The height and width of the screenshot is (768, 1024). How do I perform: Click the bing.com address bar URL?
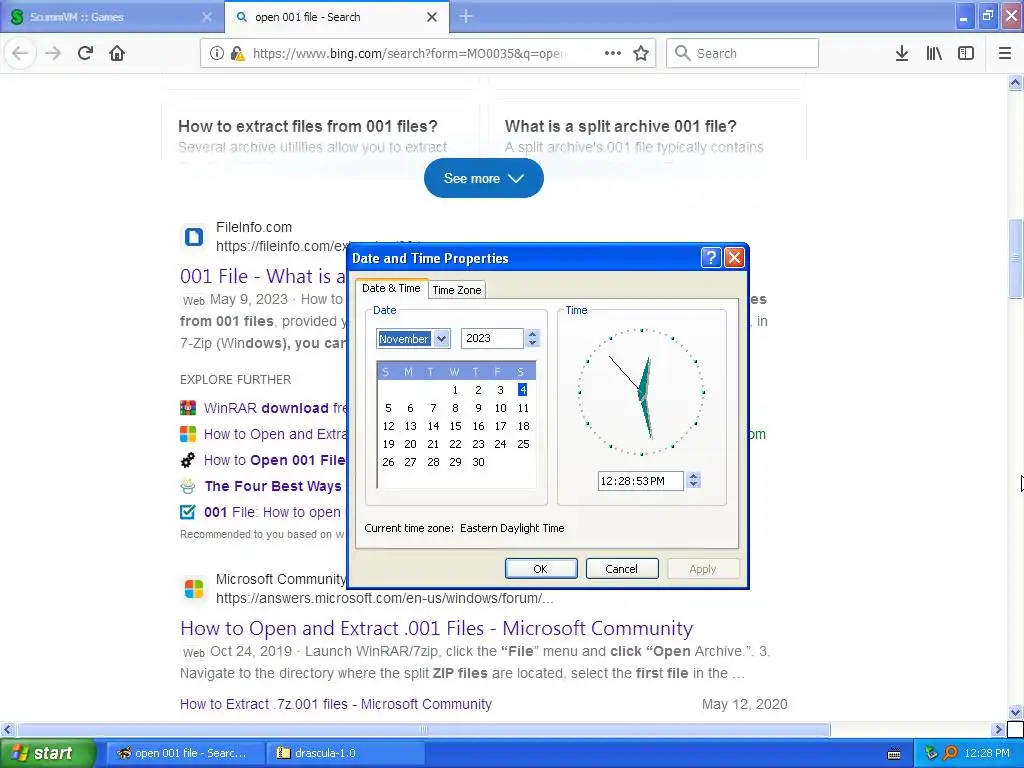[409, 54]
